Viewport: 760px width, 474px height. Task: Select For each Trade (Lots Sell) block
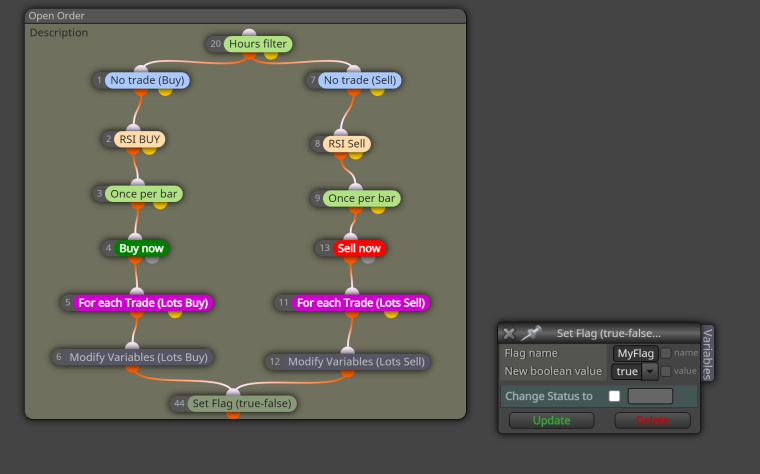tap(361, 303)
